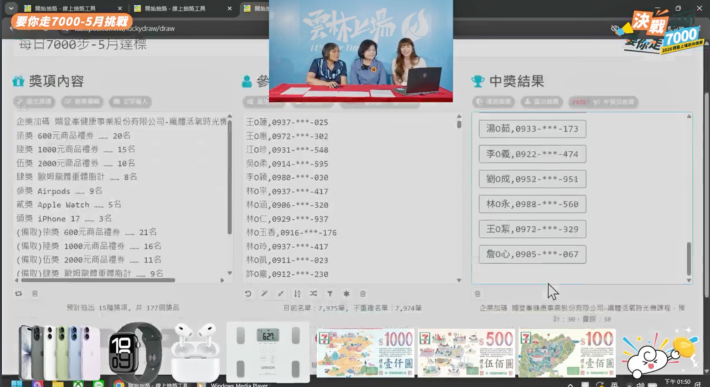Image resolution: width=710 pixels, height=387 pixels.
Task: Open the browser tab list dropdown arrow
Action: pyautogui.click(x=10, y=8)
